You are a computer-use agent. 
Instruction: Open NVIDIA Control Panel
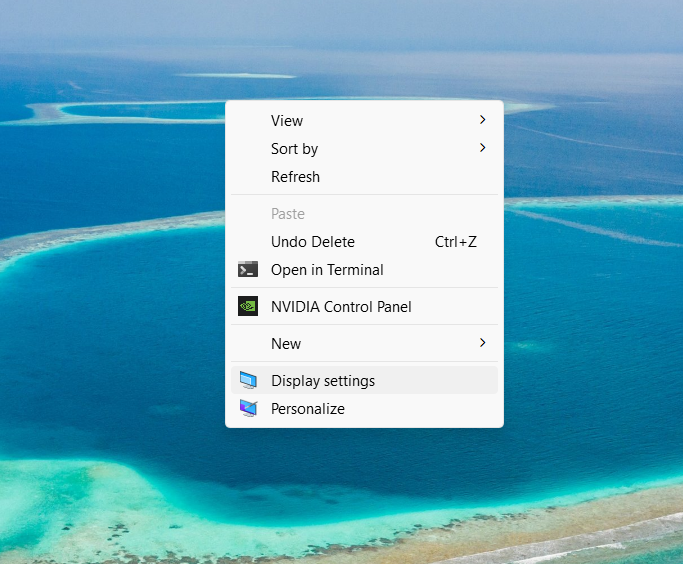[341, 307]
